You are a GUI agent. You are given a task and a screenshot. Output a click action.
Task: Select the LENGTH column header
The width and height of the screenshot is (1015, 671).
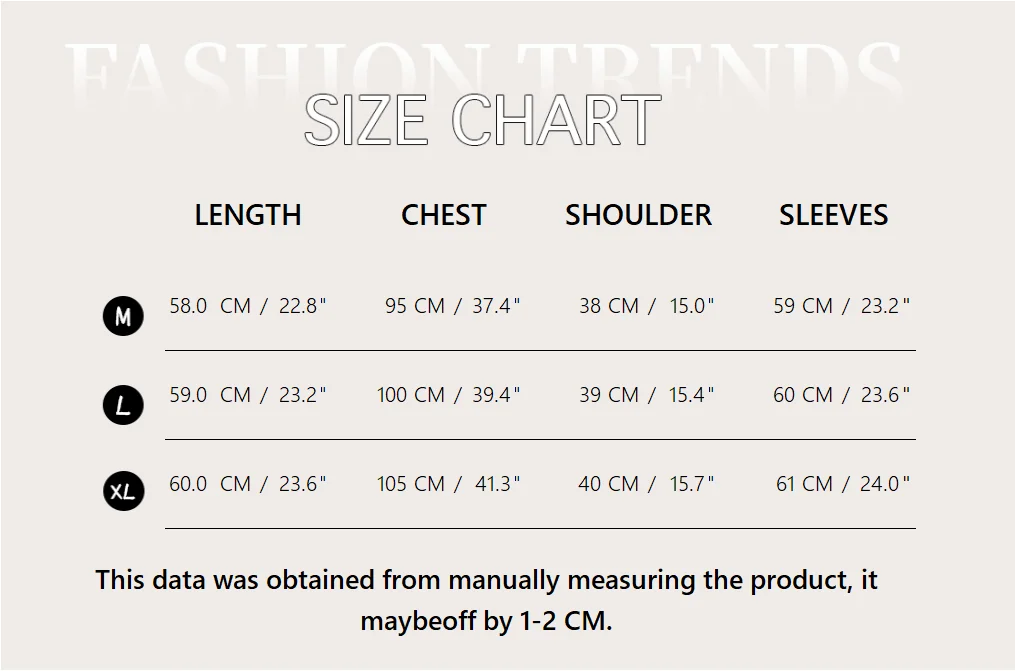tap(248, 215)
